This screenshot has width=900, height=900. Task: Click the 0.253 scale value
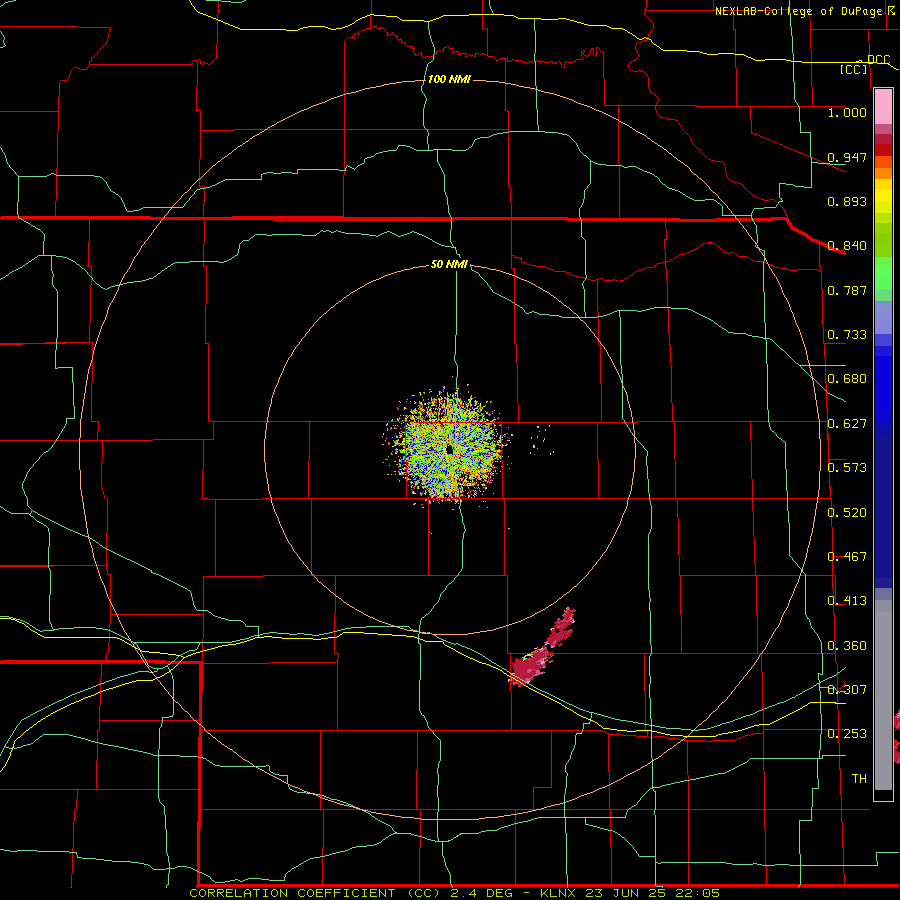(x=847, y=734)
